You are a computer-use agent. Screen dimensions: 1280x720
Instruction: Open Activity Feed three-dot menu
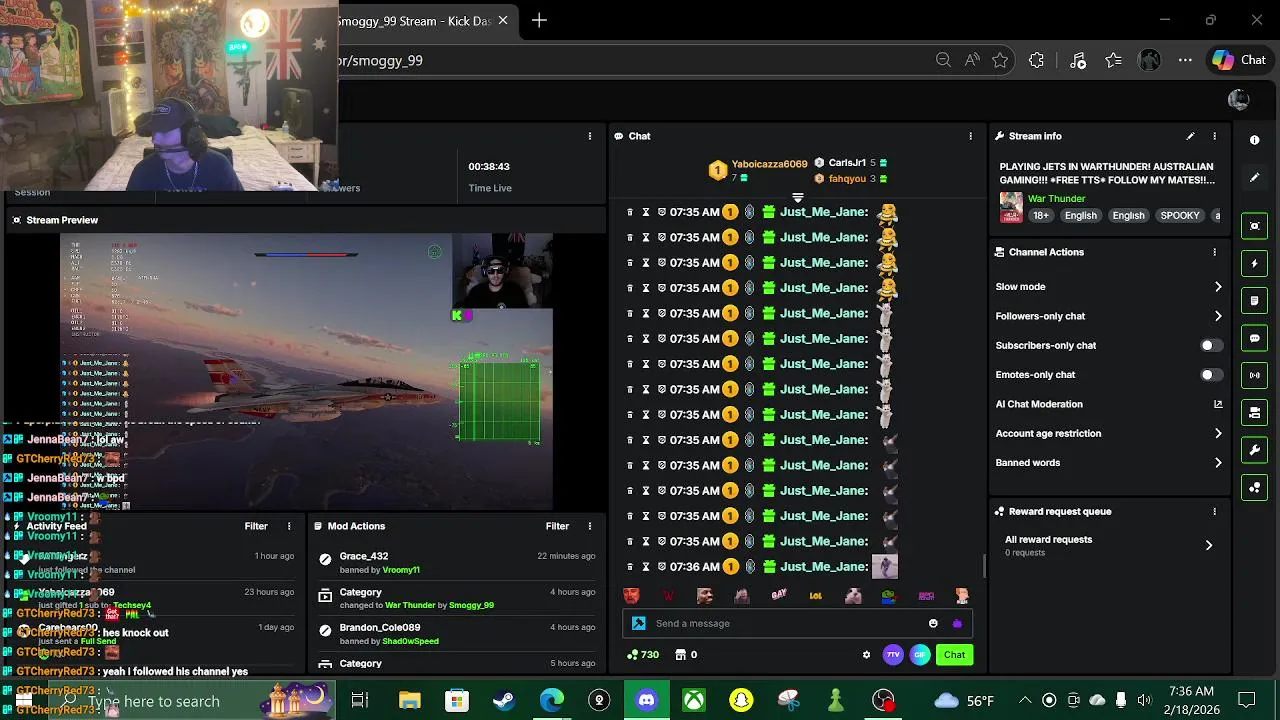tap(289, 526)
